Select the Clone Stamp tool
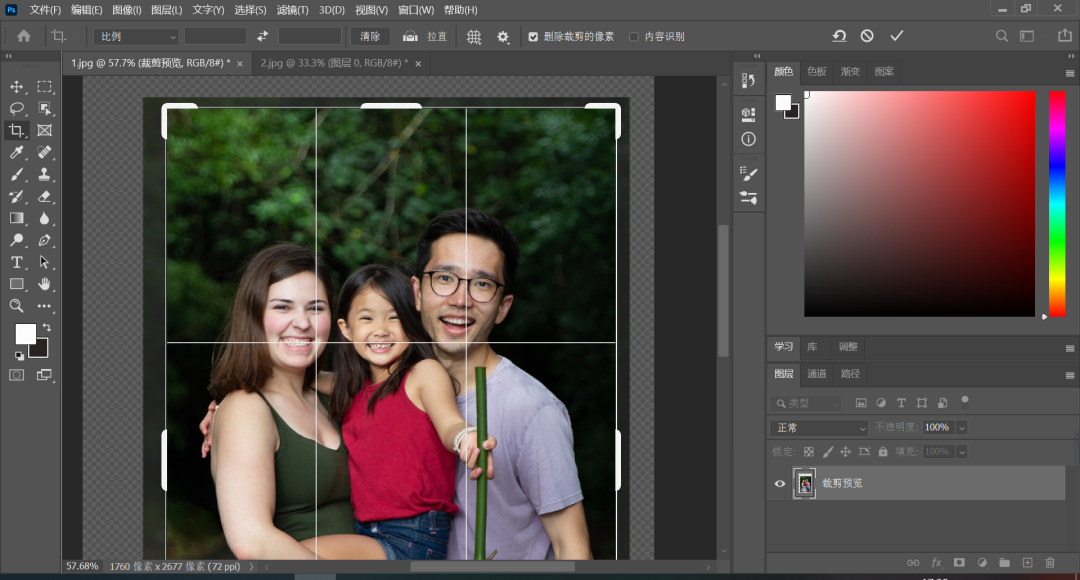 pyautogui.click(x=45, y=174)
